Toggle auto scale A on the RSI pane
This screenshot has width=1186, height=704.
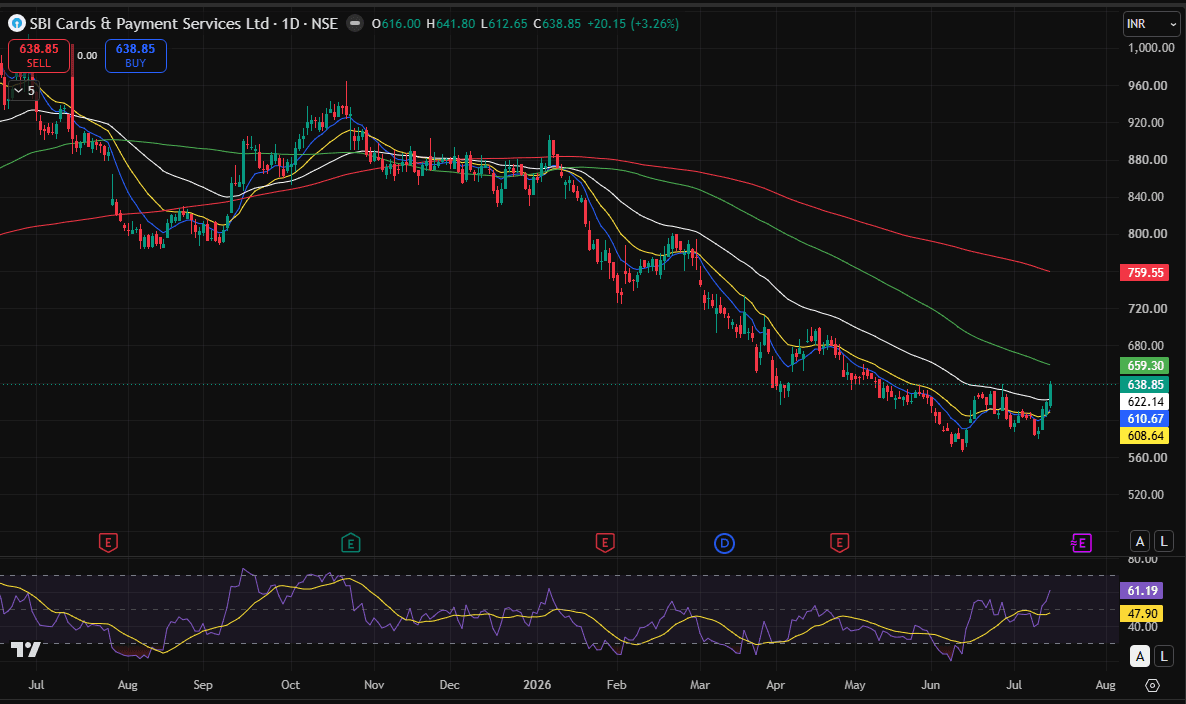pyautogui.click(x=1140, y=656)
